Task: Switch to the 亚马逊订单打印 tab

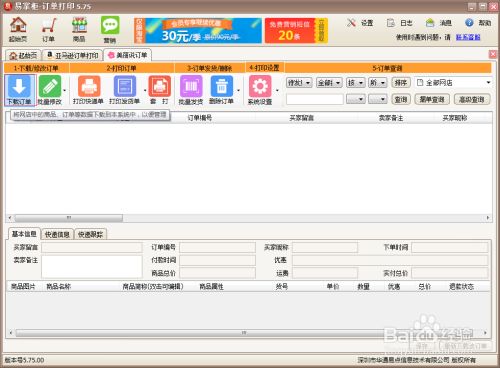Action: pos(73,55)
